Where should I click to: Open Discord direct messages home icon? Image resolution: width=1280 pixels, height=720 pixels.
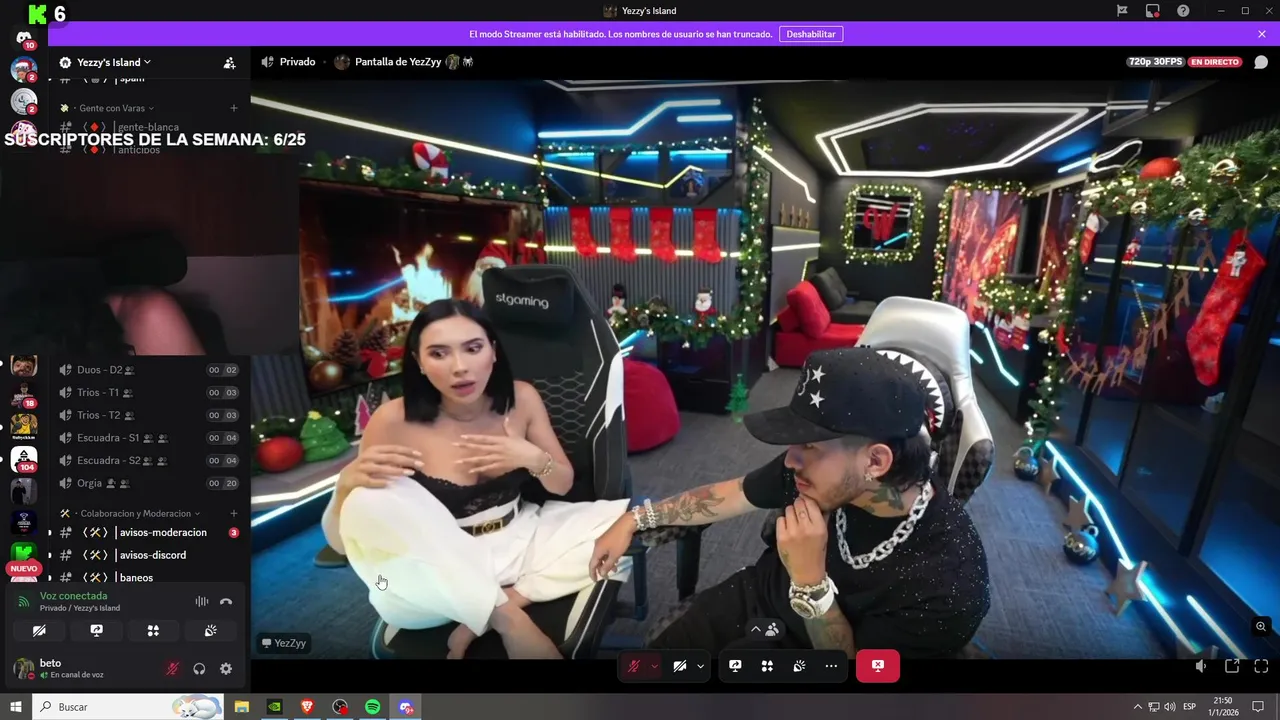coord(24,38)
